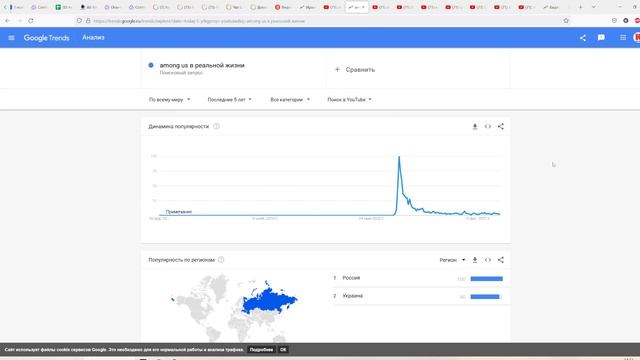Viewport: 640px width, 360px height.
Task: Open the 'По всему миру' region dropdown
Action: (169, 100)
